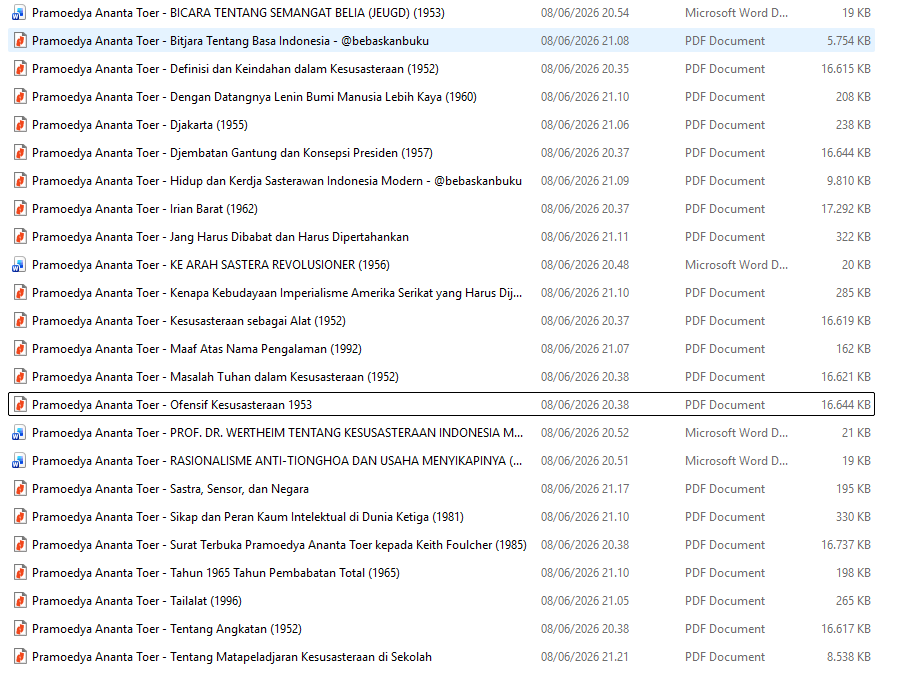Click size 16.737 KB of Surat Terbuka file
The height and width of the screenshot is (689, 902).
846,545
